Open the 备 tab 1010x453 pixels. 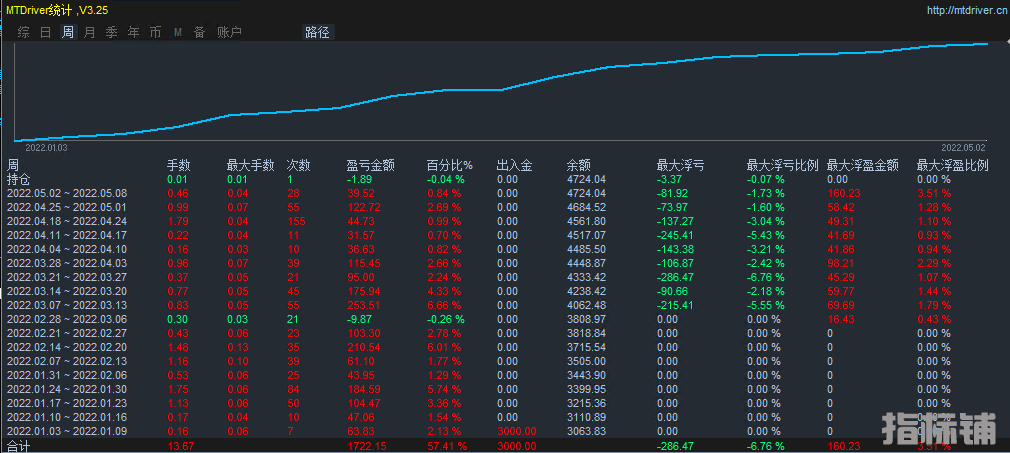[x=199, y=32]
